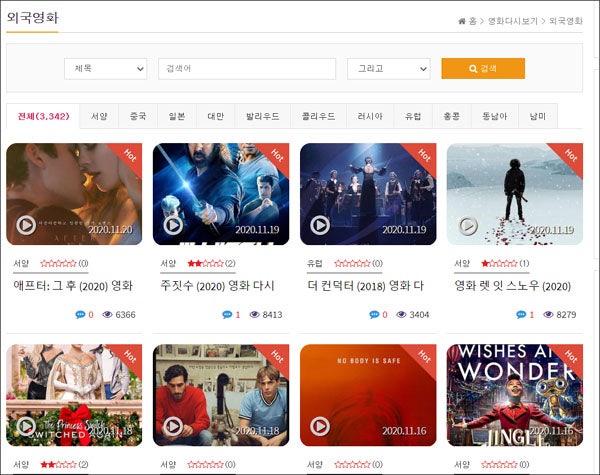Screen dimensions: 600x475
Task: Click star rating of 주짓수 (2)
Action: tap(205, 263)
